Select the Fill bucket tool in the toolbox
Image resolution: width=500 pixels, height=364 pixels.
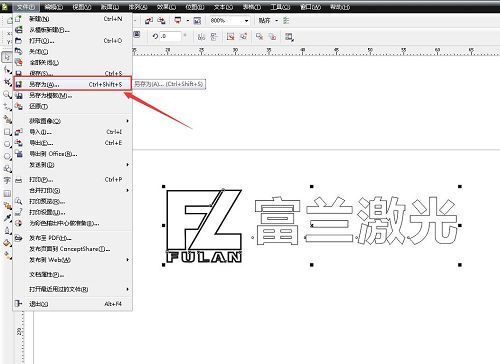(x=7, y=243)
